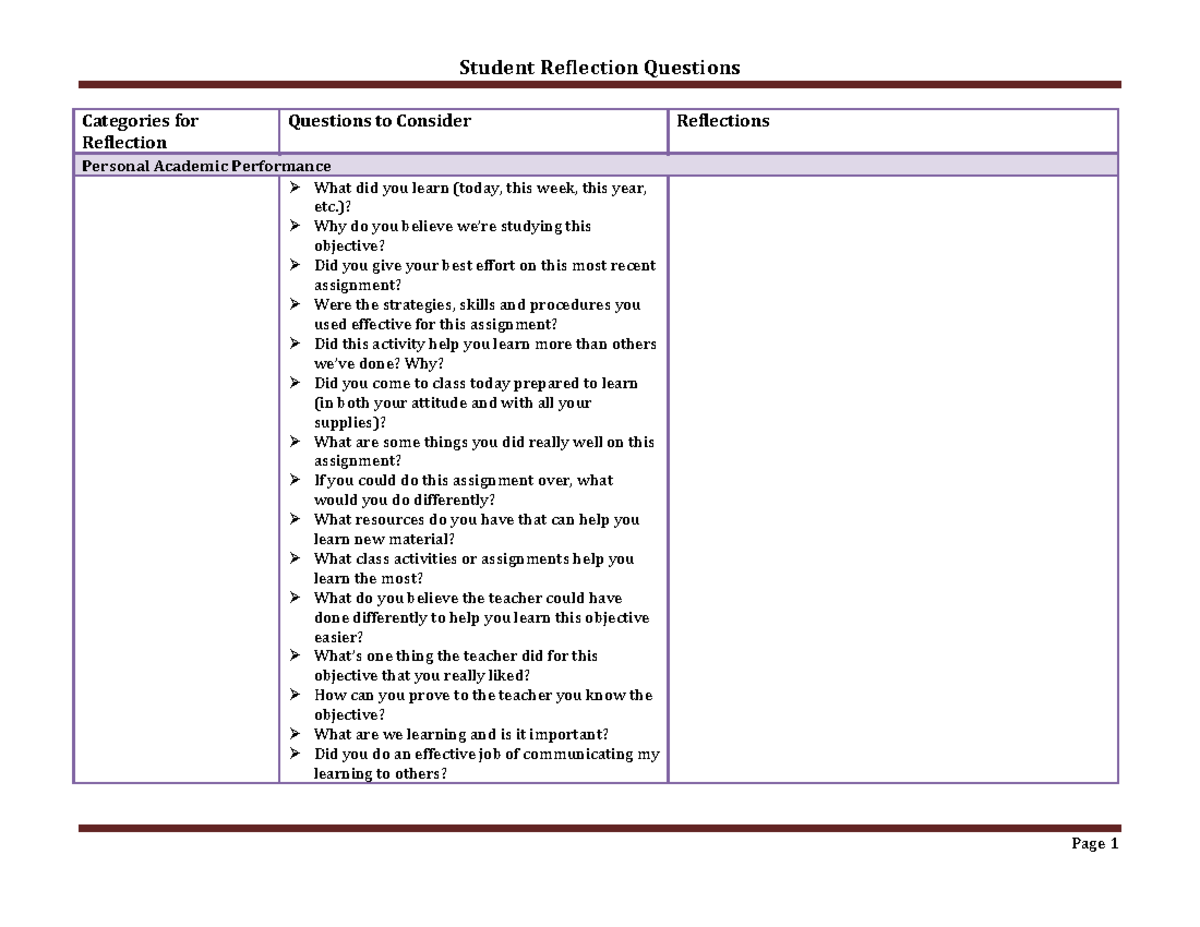The image size is (1200, 927).
Task: Select the Categories for Reflection header cell
Action: (x=140, y=131)
